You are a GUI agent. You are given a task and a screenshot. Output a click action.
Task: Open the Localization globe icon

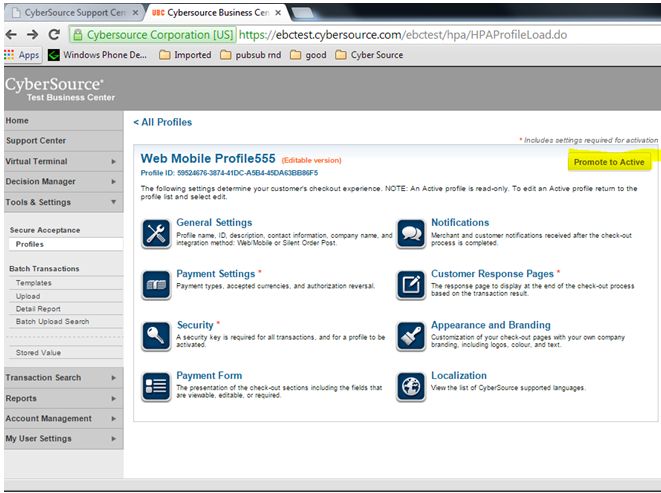(411, 386)
